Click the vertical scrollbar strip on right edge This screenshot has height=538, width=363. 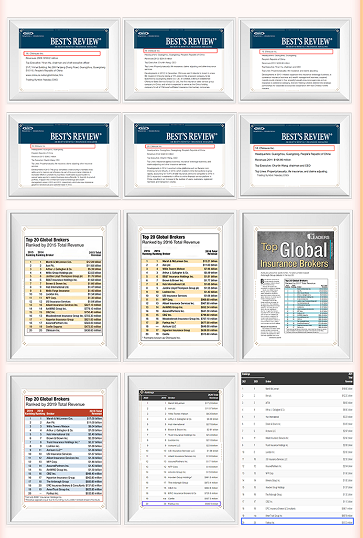[x=360, y=269]
